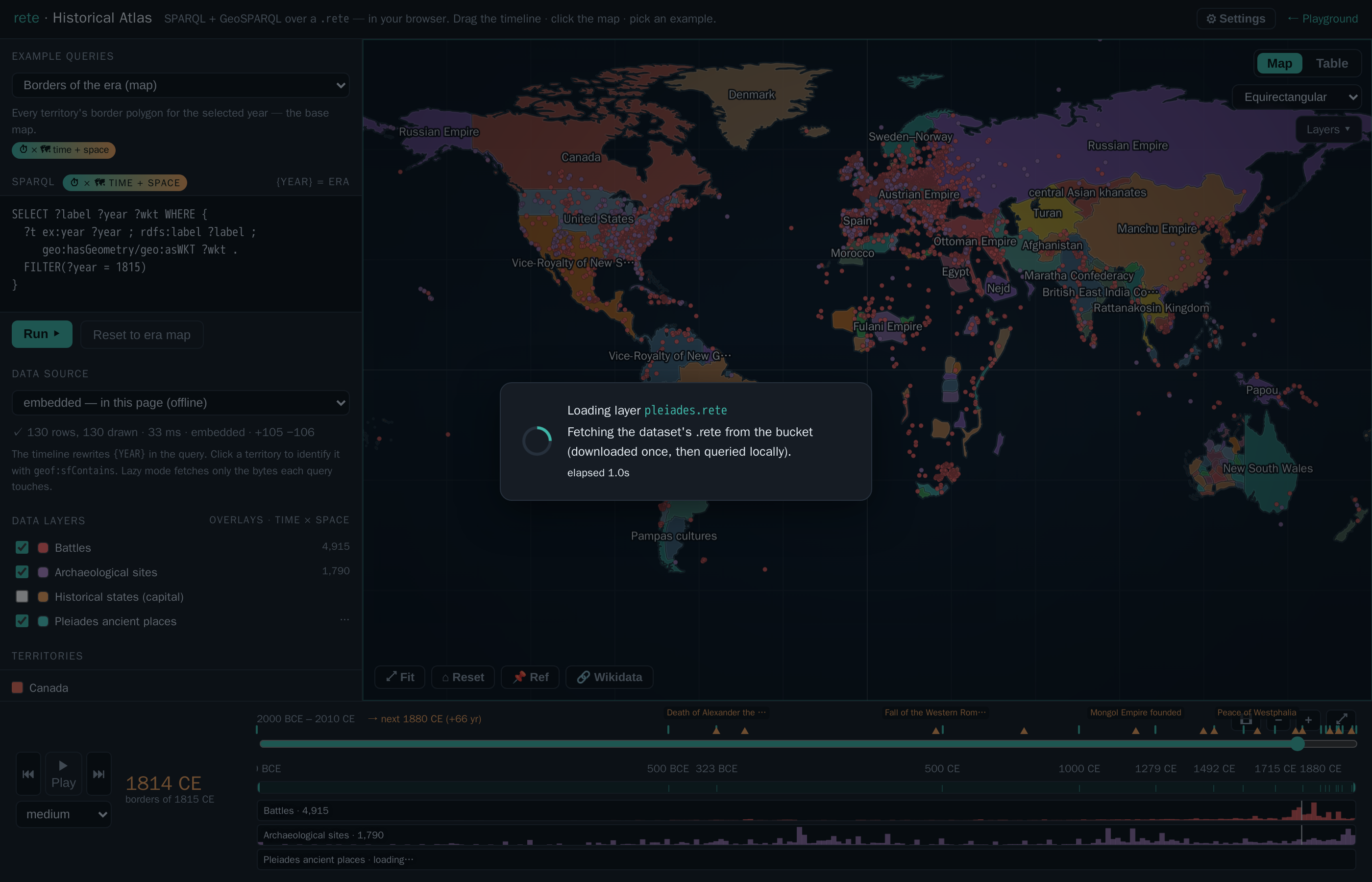Click the red Battles color swatch
Image resolution: width=1372 pixels, height=882 pixels.
[x=43, y=547]
